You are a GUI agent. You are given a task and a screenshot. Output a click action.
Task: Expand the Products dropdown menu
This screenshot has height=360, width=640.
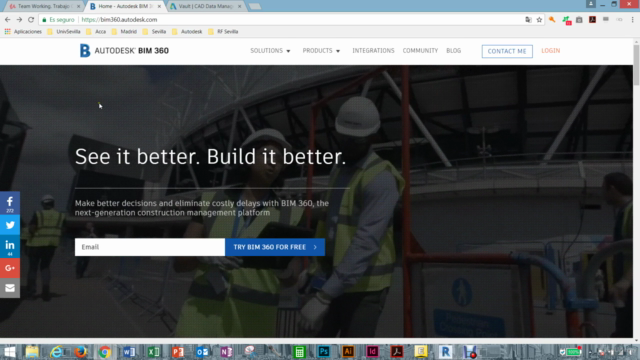coord(321,51)
